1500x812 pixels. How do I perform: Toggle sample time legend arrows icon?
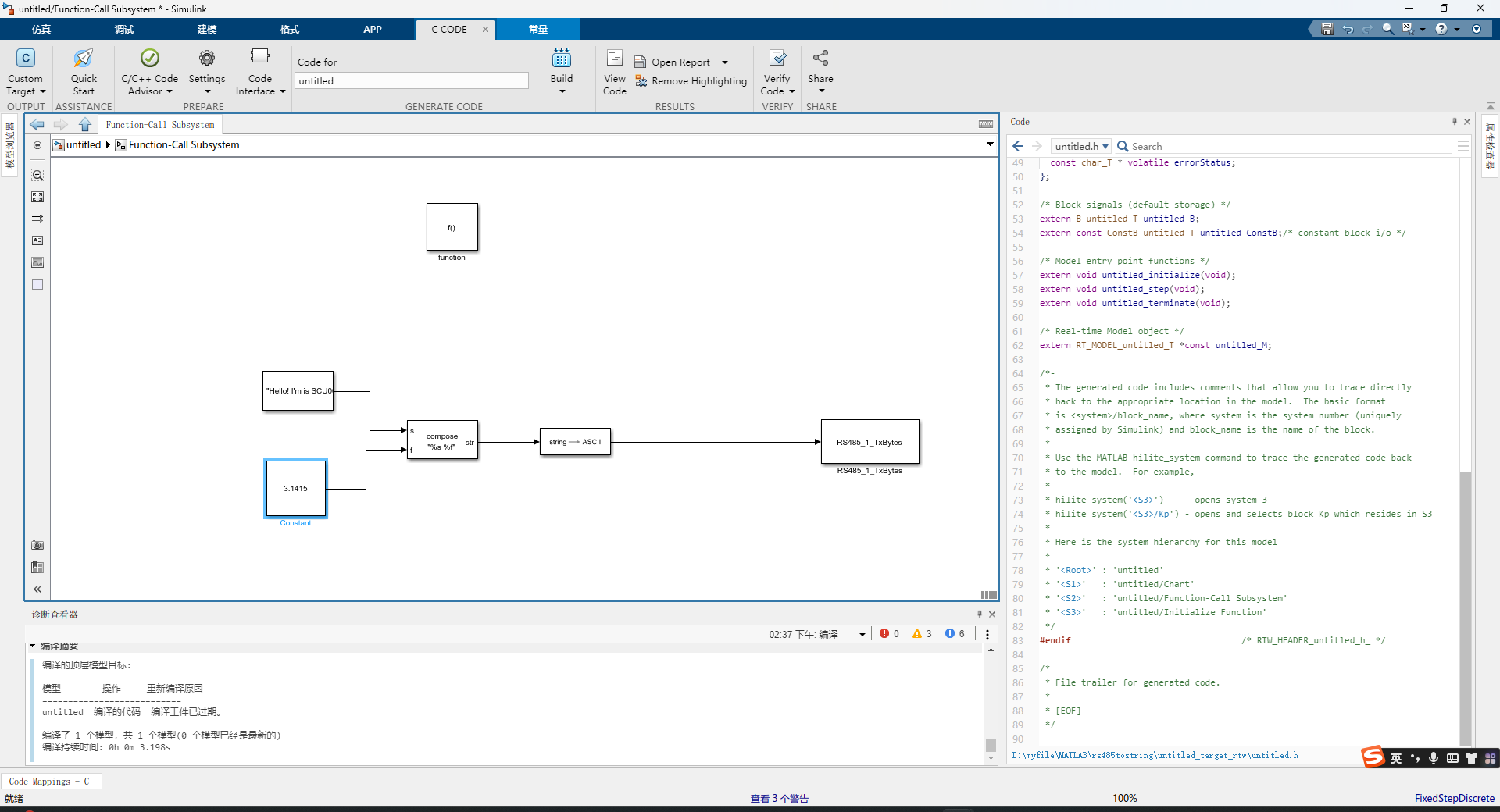click(x=37, y=219)
